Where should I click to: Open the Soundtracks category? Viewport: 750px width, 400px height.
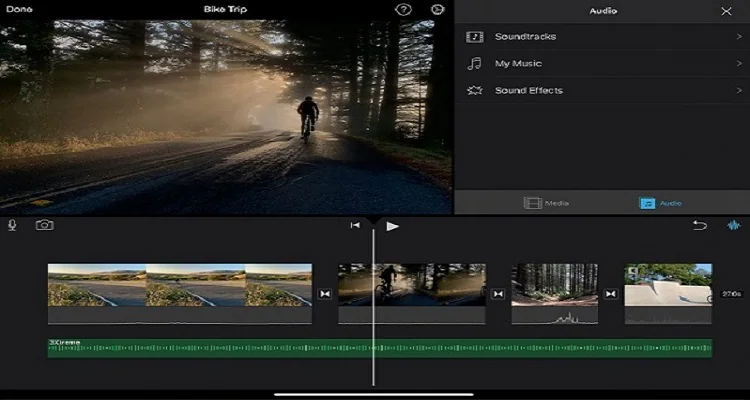pos(602,36)
